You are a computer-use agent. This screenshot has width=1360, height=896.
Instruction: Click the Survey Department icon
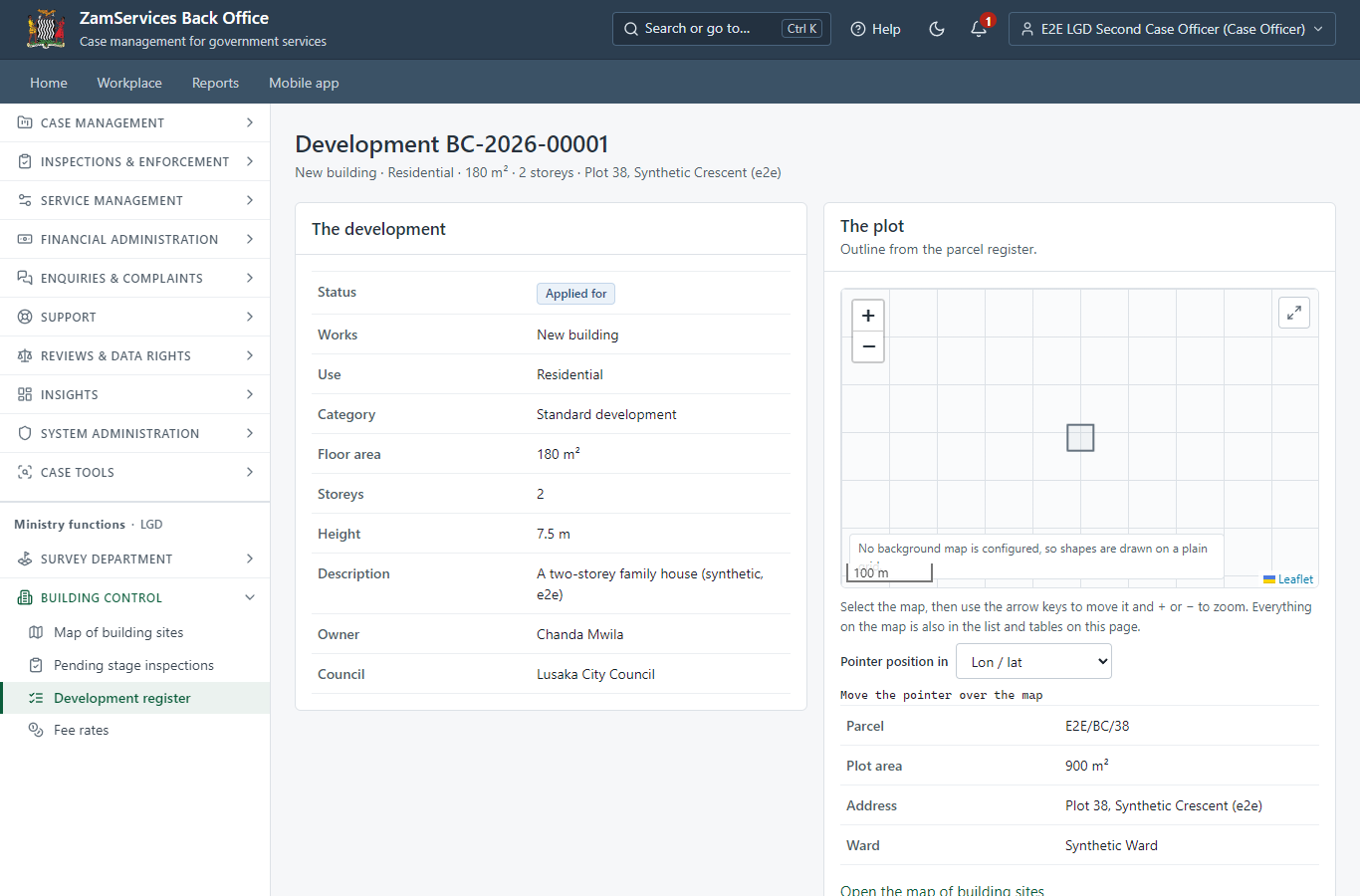point(25,559)
